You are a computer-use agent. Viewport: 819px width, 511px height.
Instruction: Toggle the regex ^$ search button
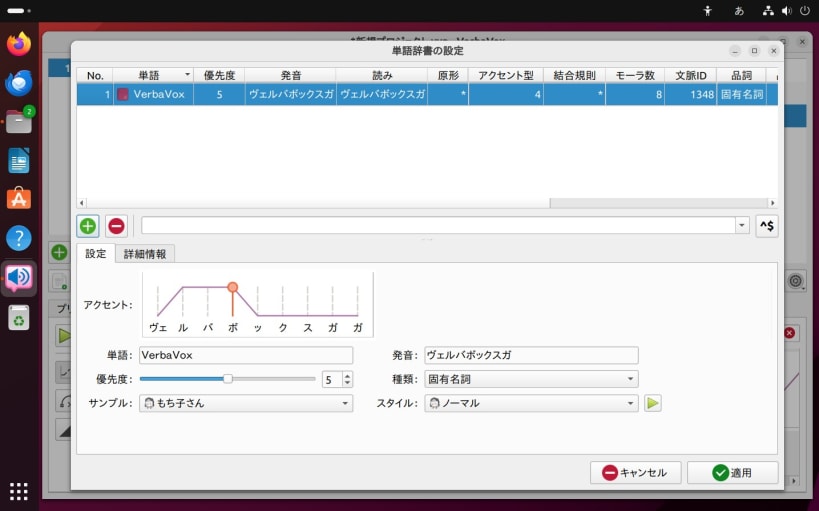coord(767,226)
